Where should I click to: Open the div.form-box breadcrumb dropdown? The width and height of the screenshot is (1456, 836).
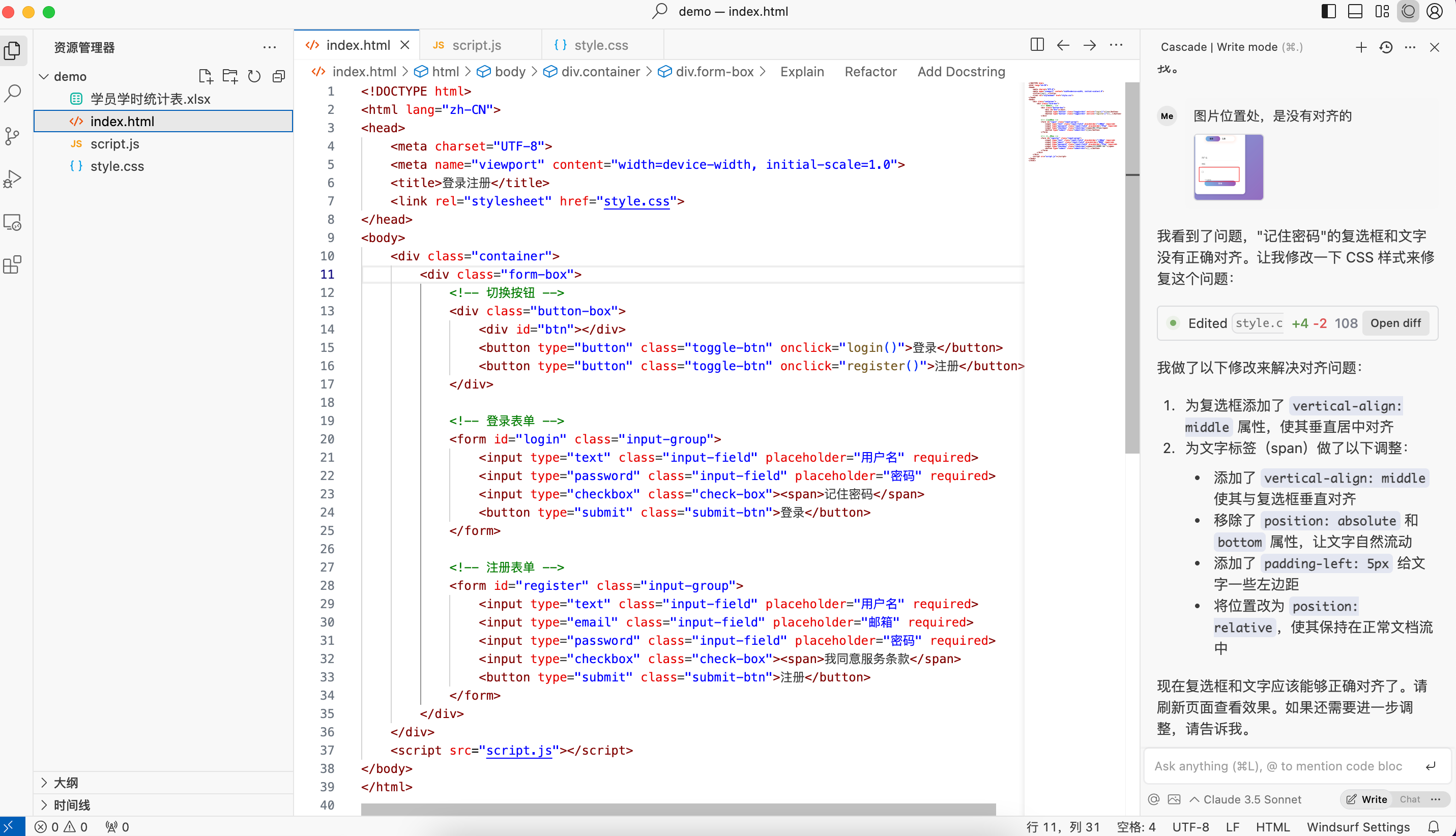click(x=706, y=72)
